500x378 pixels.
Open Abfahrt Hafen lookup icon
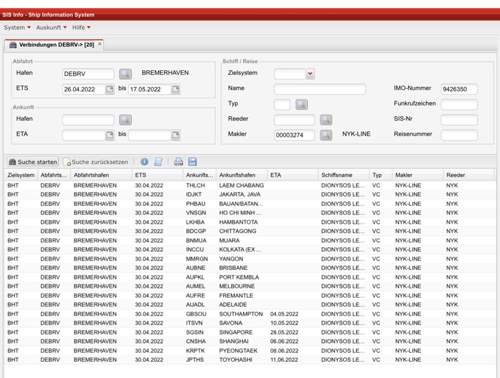click(126, 74)
